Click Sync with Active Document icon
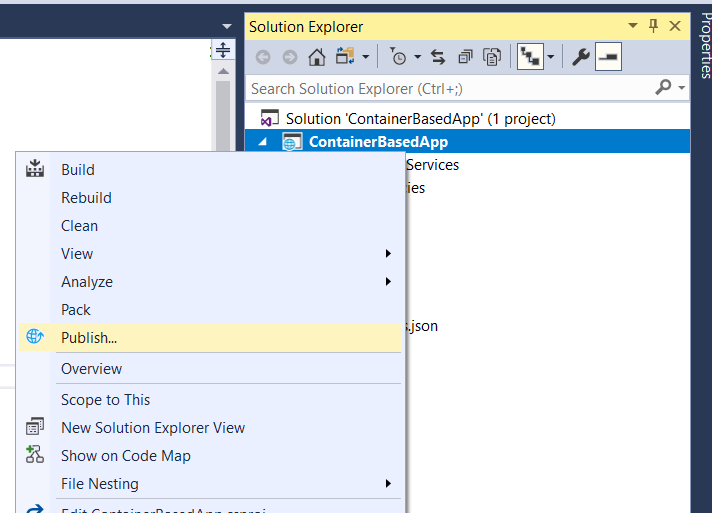The height and width of the screenshot is (513, 712). tap(438, 57)
